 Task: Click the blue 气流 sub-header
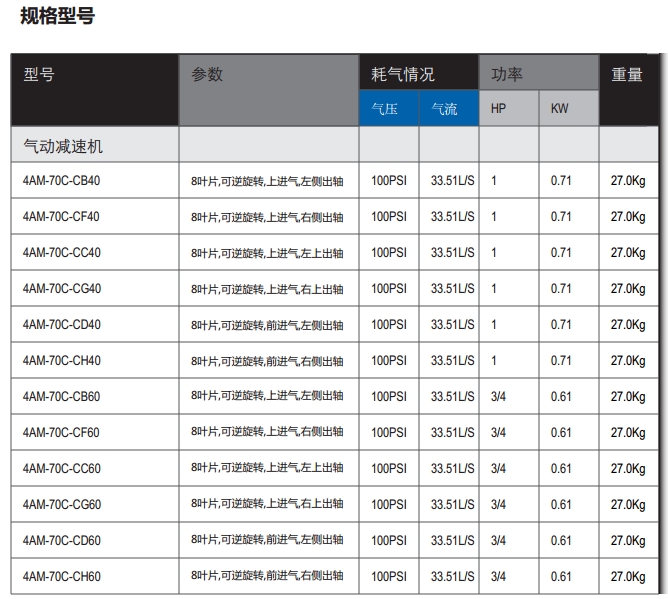[x=445, y=109]
